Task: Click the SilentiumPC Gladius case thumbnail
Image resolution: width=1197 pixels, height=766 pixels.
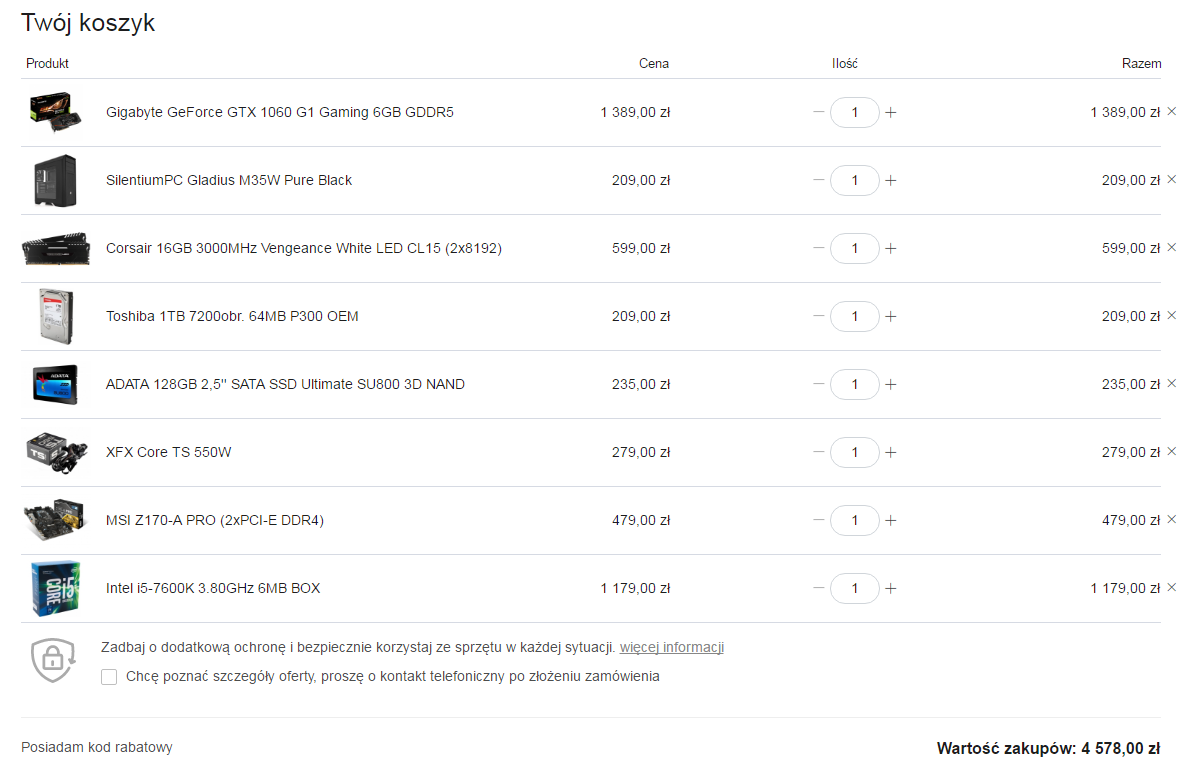Action: coord(56,180)
